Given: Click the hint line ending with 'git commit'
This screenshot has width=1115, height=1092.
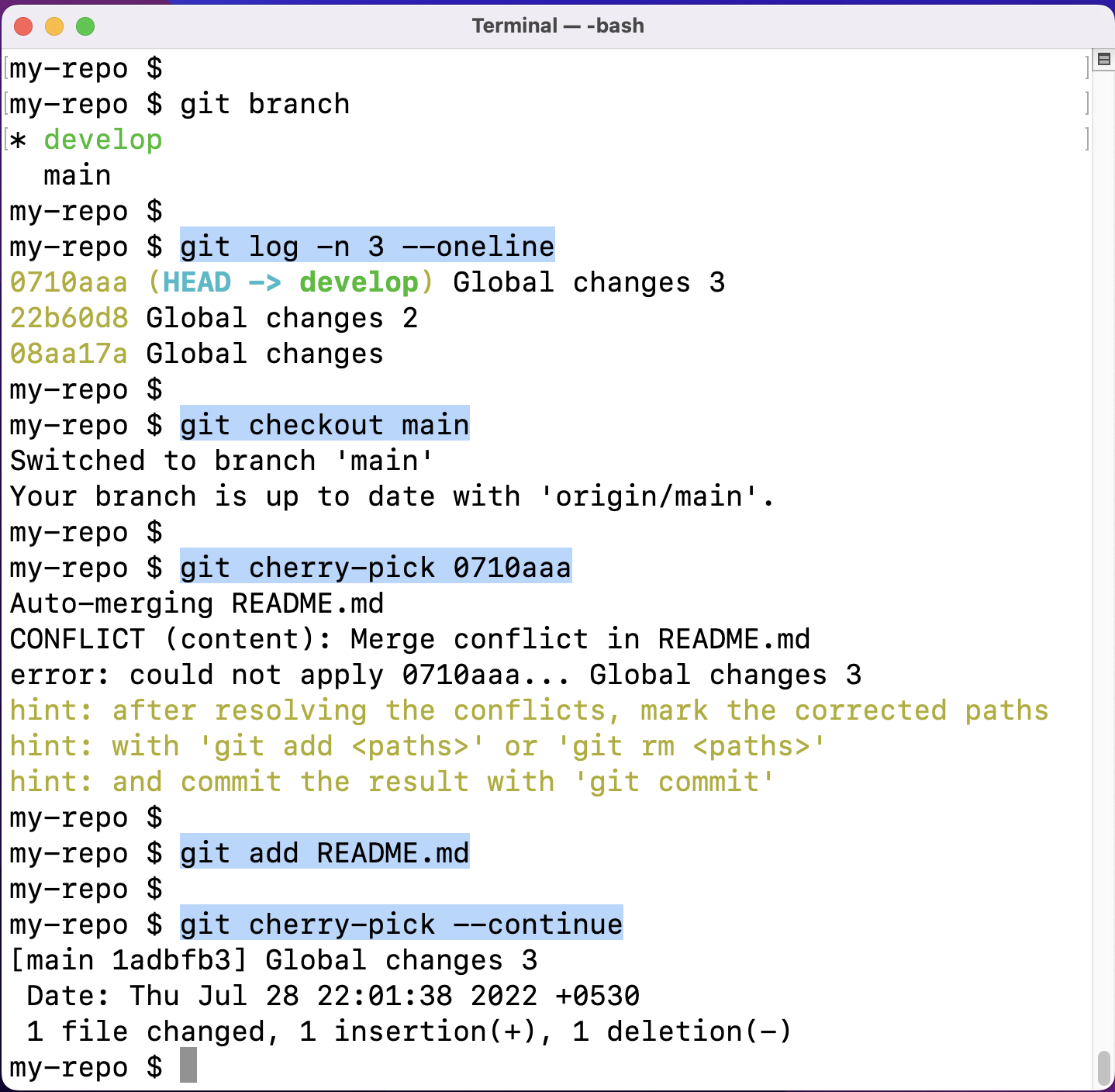Looking at the screenshot, I should click(392, 782).
